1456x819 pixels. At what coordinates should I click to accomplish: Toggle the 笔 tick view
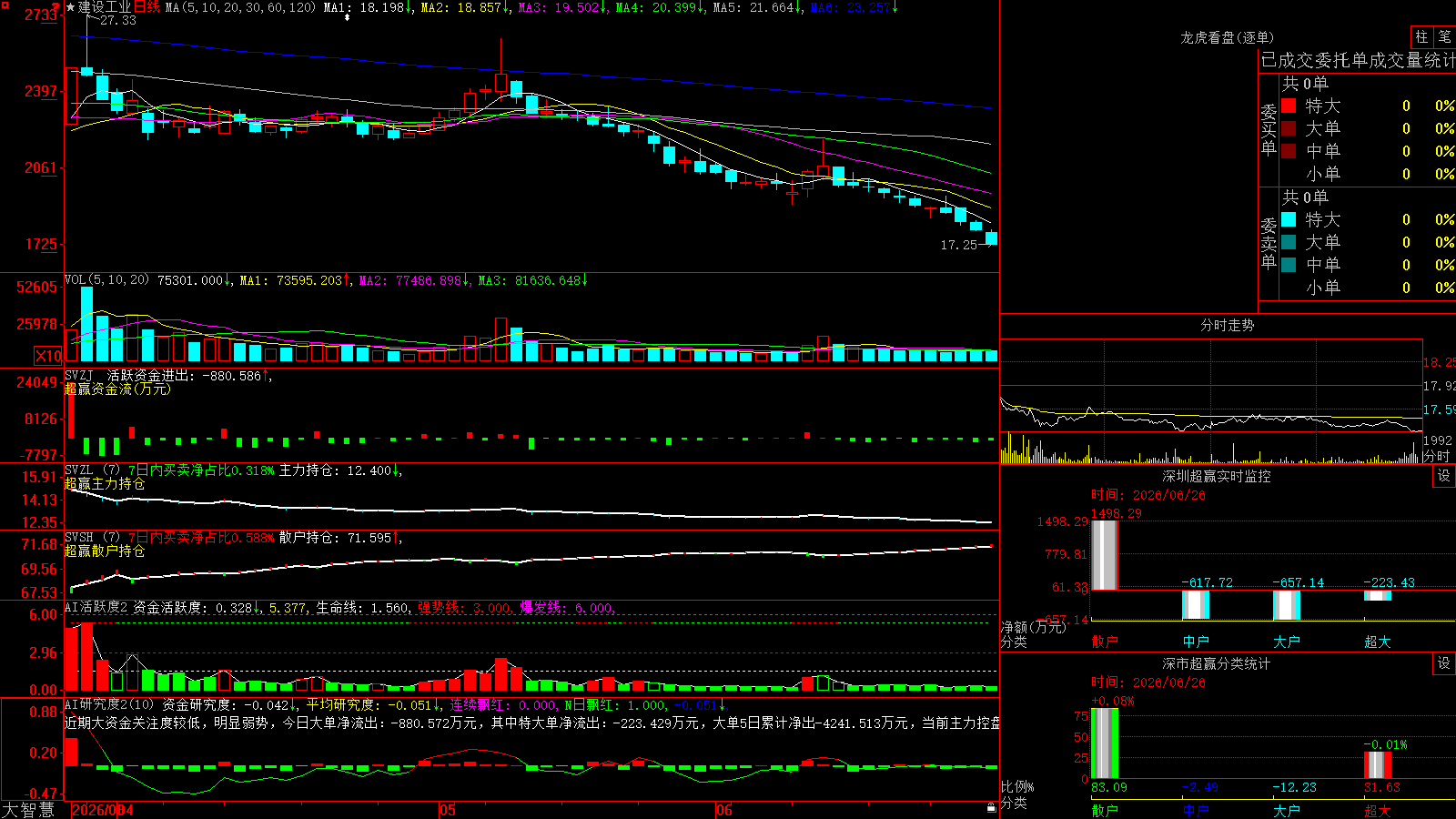[x=1445, y=36]
